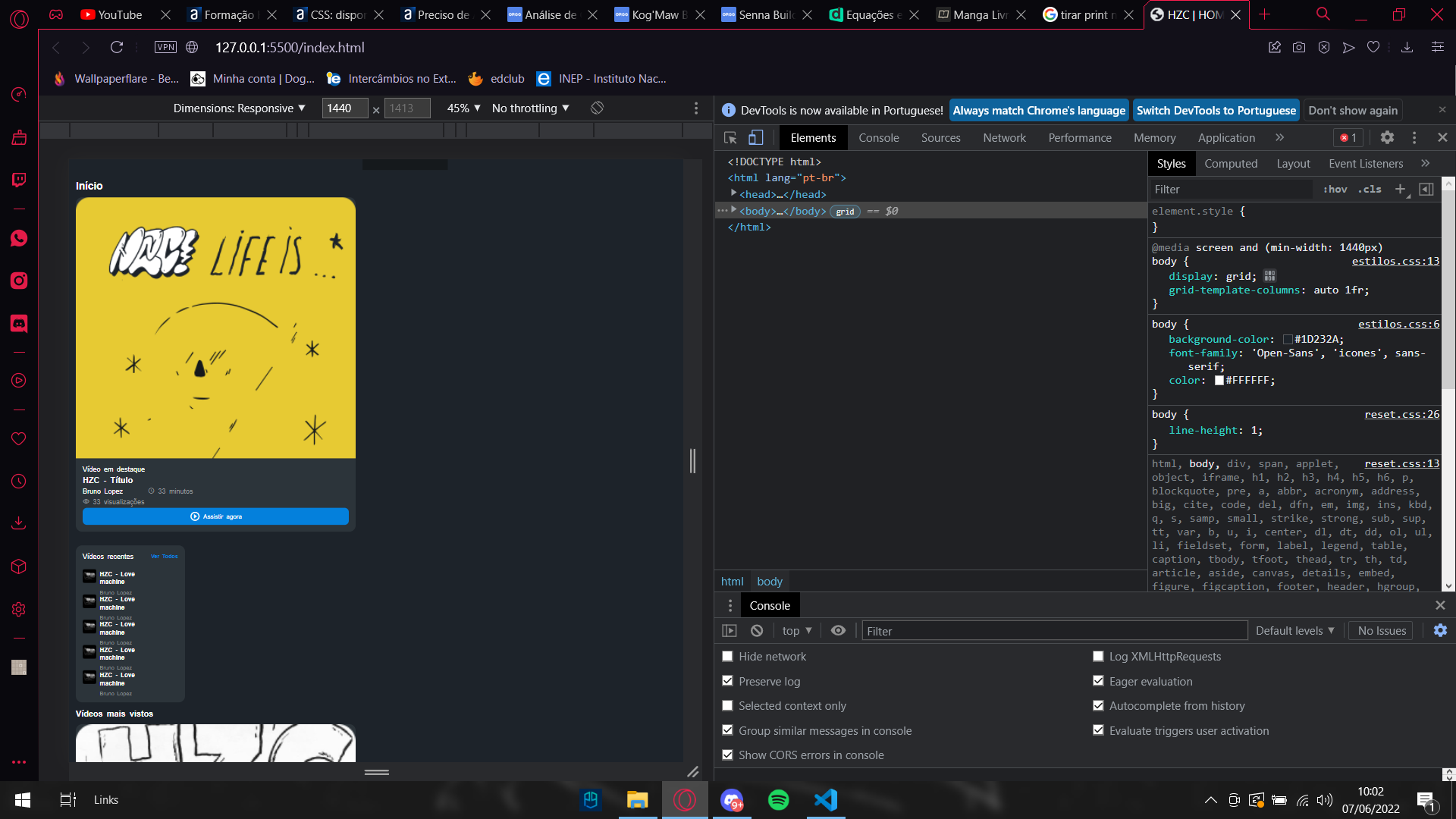Open the Instagram sidebar icon
The height and width of the screenshot is (819, 1456).
point(19,281)
